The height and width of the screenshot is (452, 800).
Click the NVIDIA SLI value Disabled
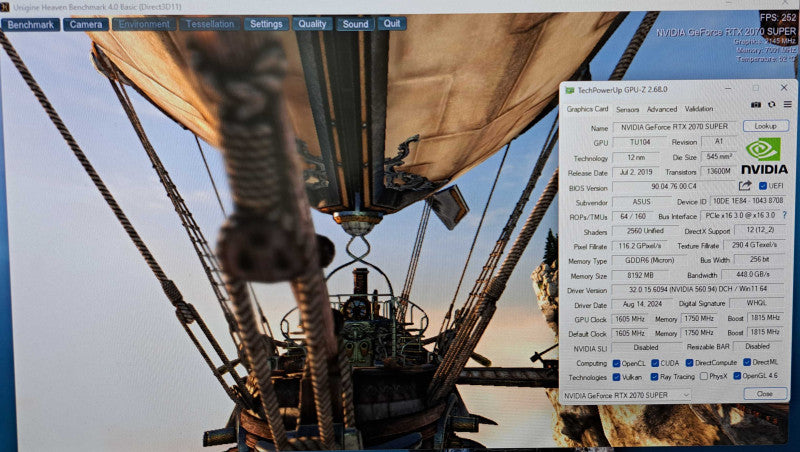pyautogui.click(x=646, y=347)
